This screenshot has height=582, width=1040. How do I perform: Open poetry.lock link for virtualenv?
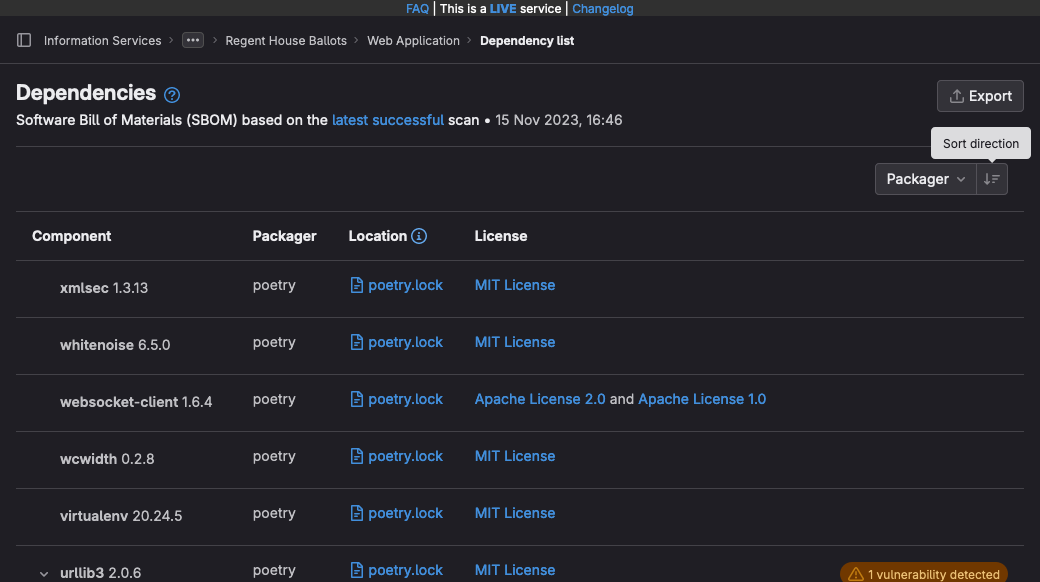point(405,513)
